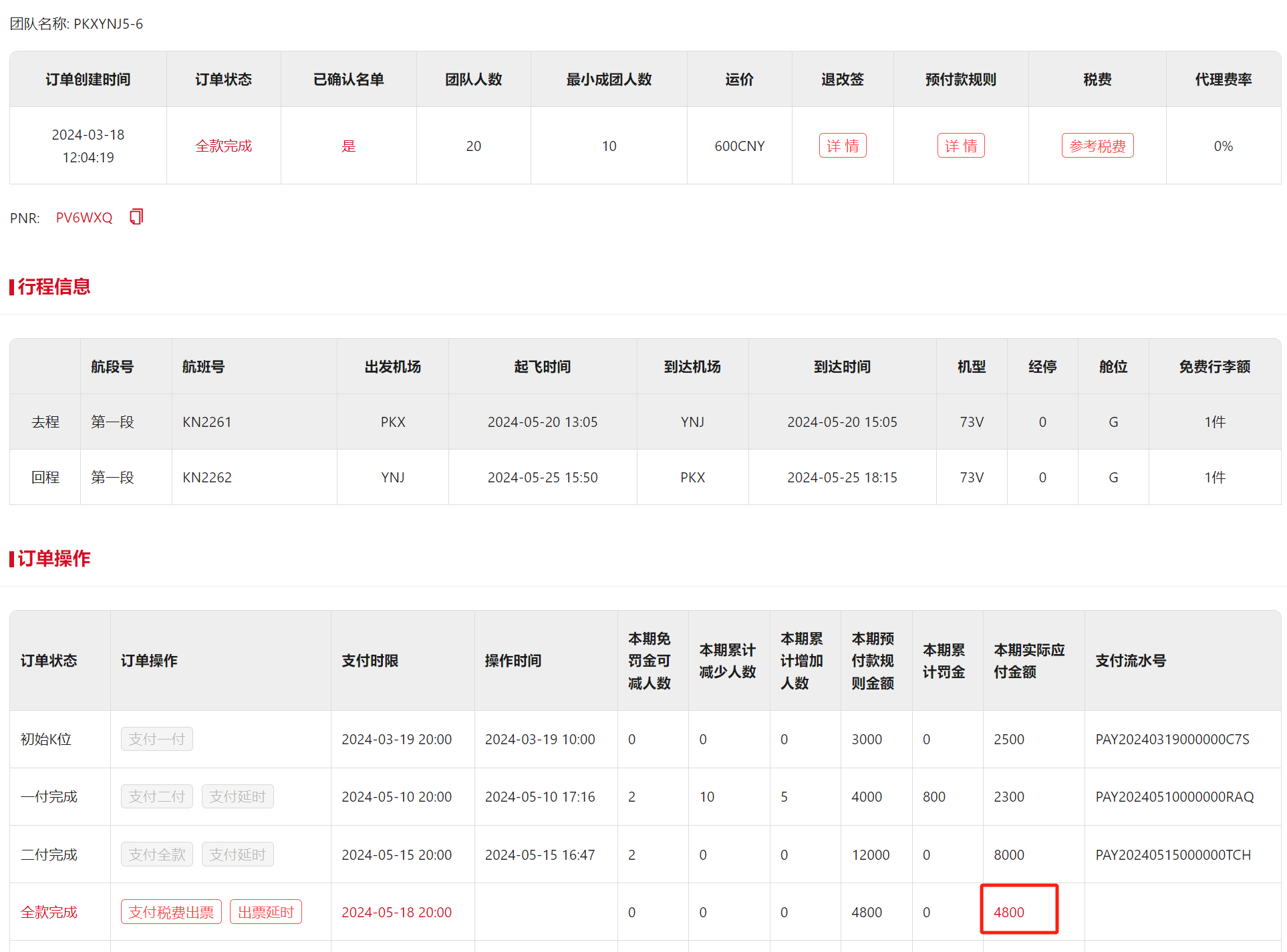The image size is (1287, 952).
Task: Click the 支付流水号 column header
Action: [1130, 661]
